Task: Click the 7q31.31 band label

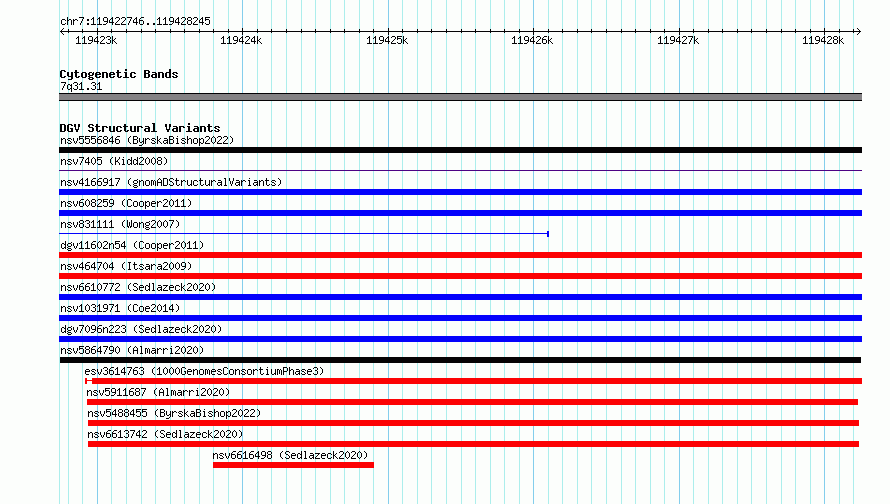Action: pos(81,86)
